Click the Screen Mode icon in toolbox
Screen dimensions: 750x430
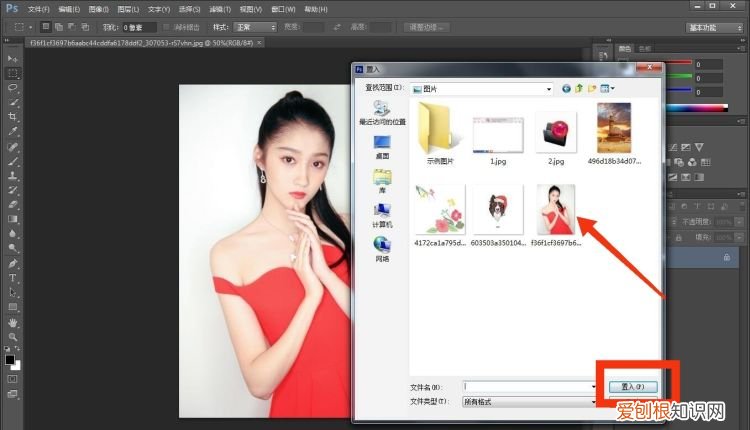[x=12, y=394]
